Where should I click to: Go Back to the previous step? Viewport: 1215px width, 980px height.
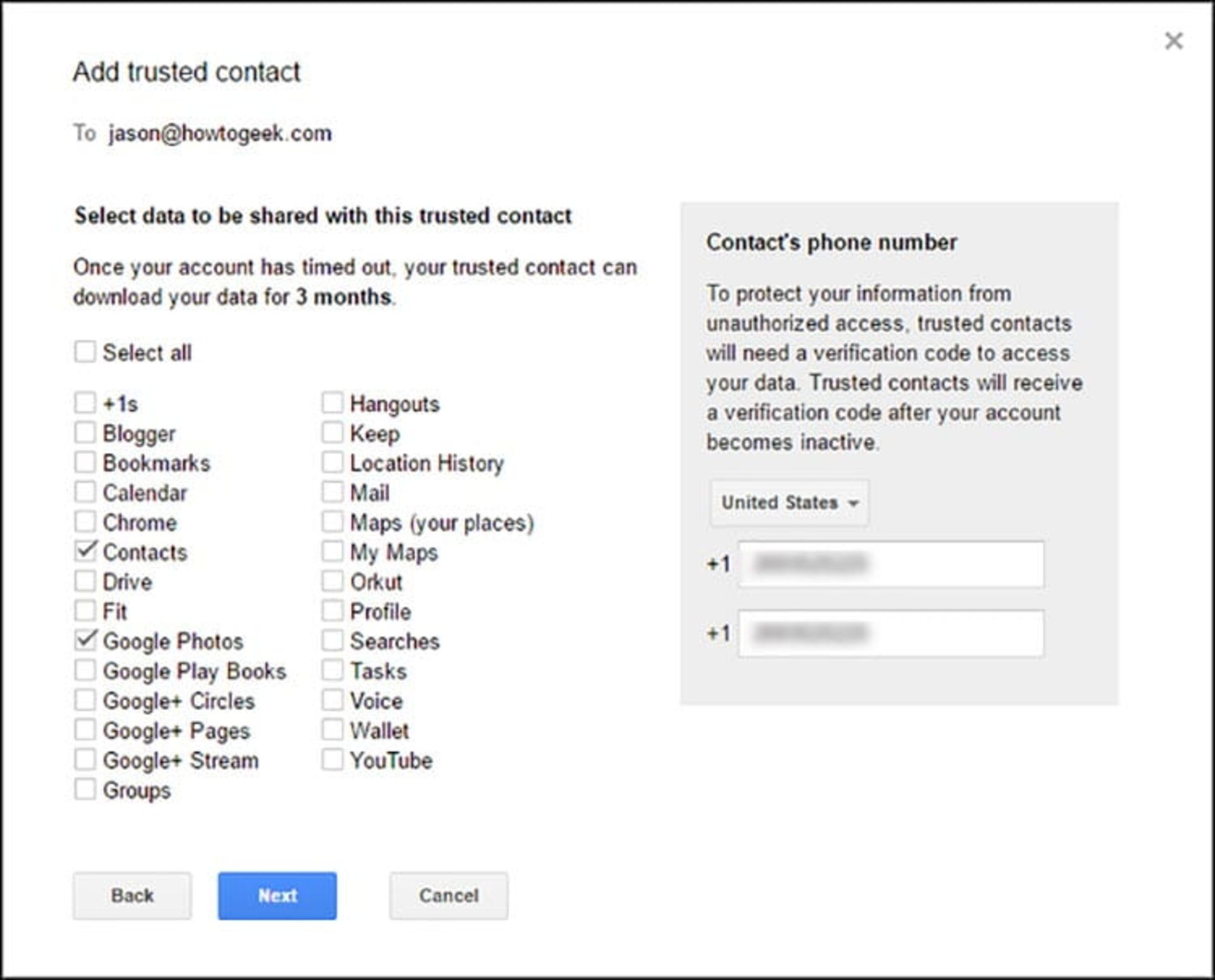point(132,895)
